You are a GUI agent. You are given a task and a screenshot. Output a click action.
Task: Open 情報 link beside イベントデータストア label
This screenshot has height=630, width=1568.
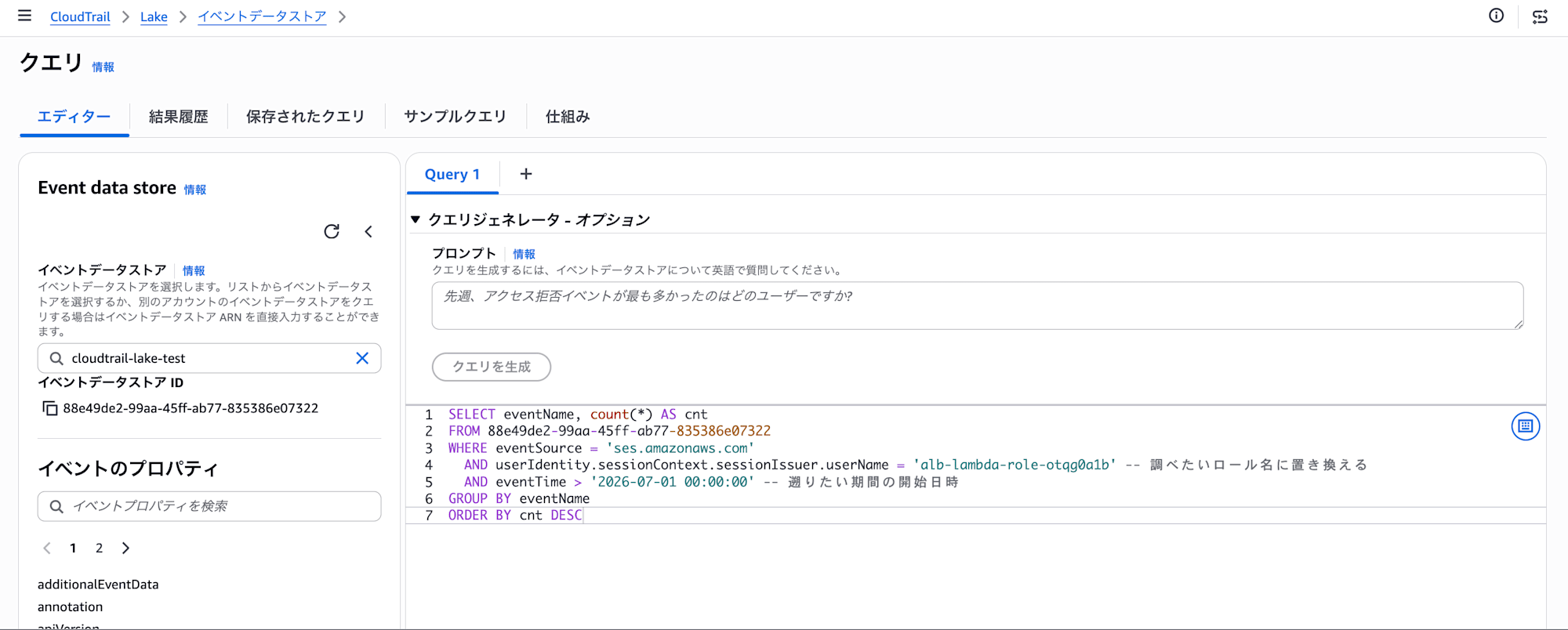tap(194, 270)
